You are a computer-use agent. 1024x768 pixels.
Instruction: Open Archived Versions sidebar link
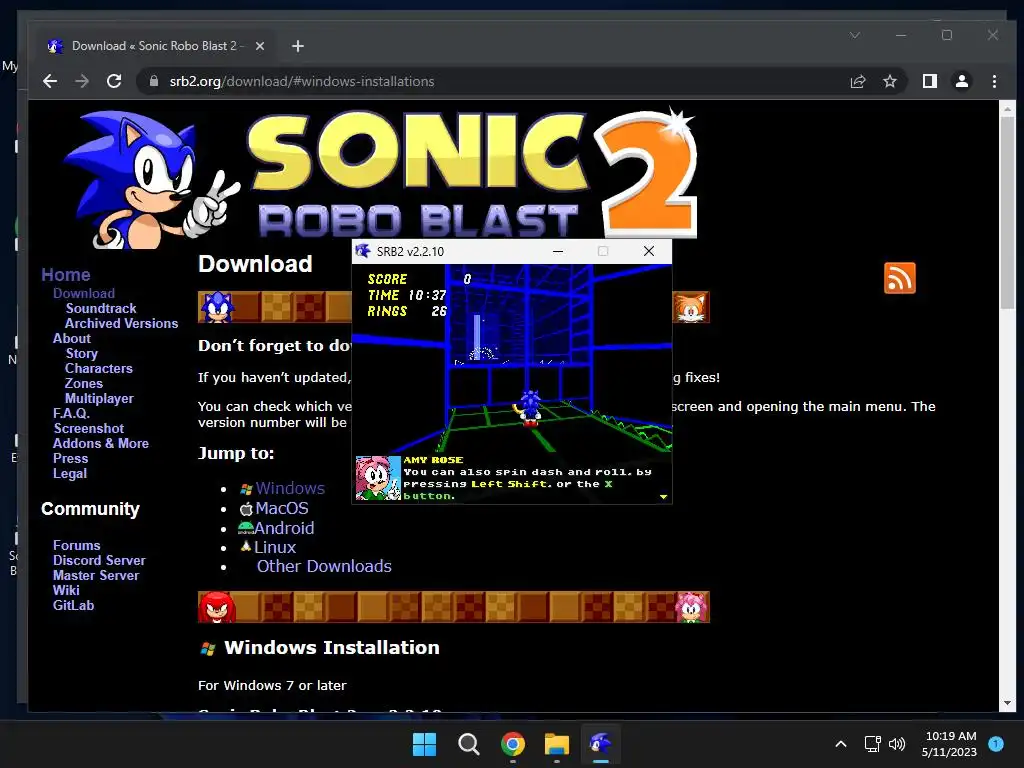pyautogui.click(x=121, y=323)
